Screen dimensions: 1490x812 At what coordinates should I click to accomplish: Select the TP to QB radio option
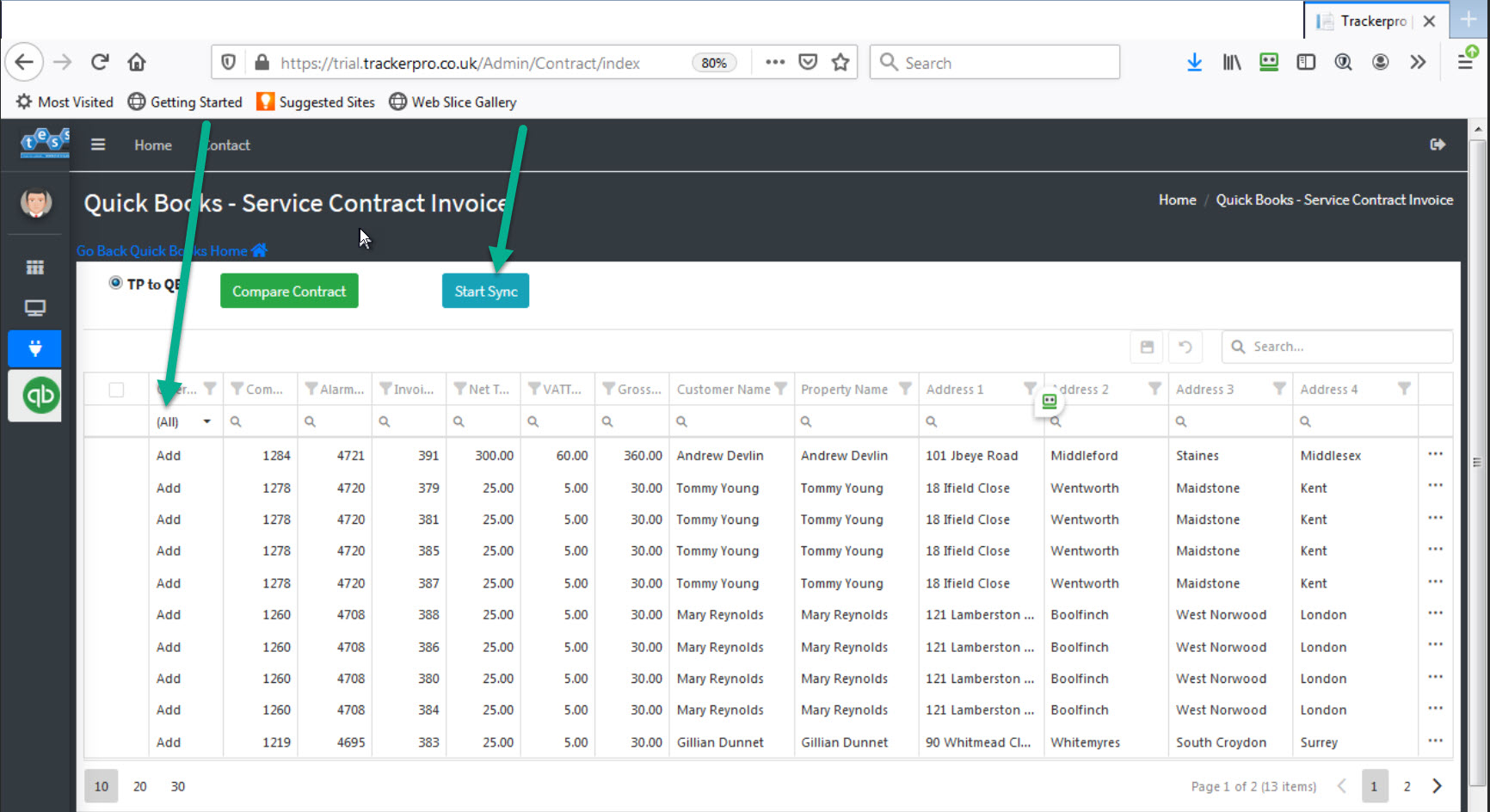coord(115,283)
